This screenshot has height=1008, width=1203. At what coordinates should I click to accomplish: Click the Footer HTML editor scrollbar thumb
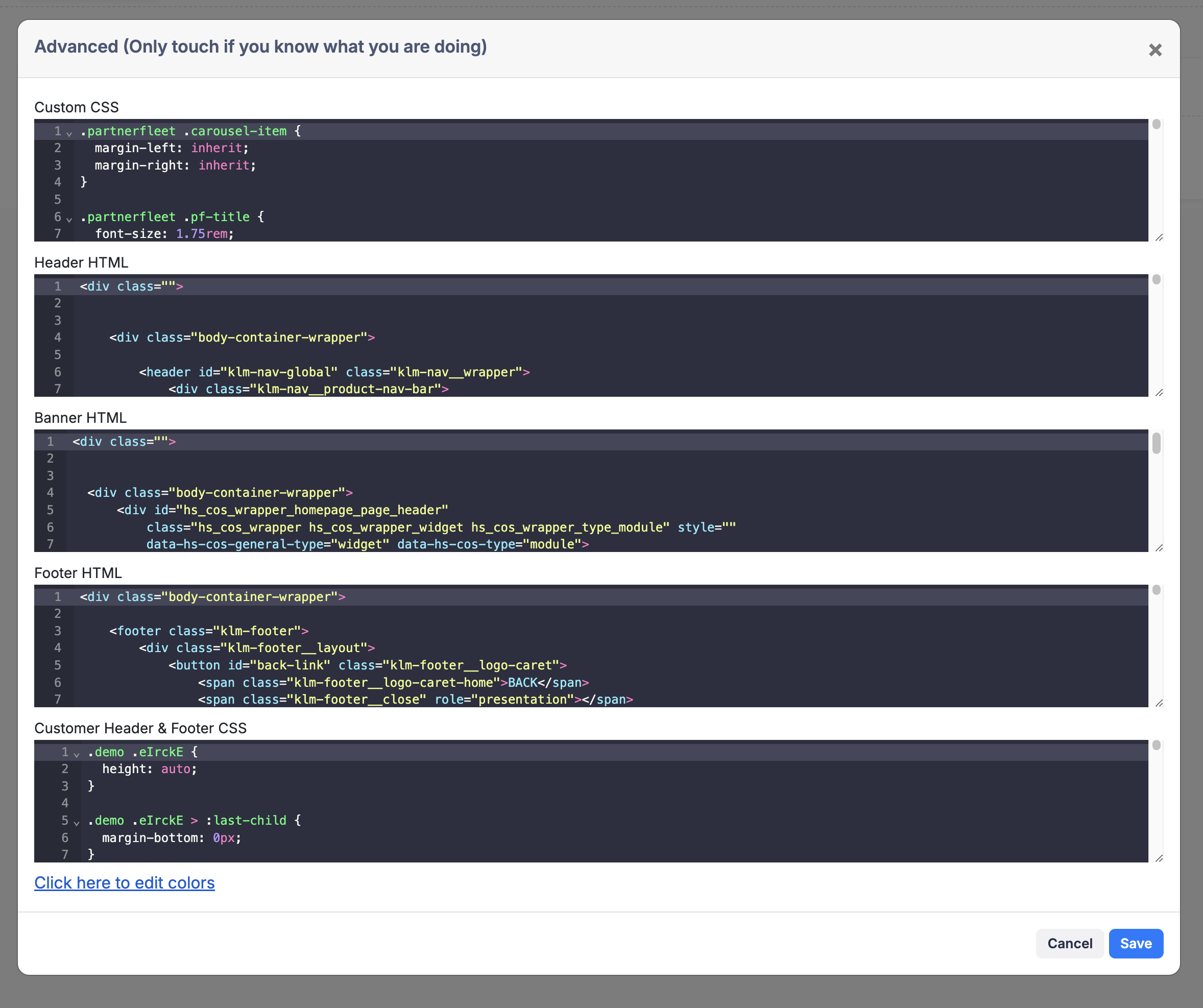coord(1157,590)
